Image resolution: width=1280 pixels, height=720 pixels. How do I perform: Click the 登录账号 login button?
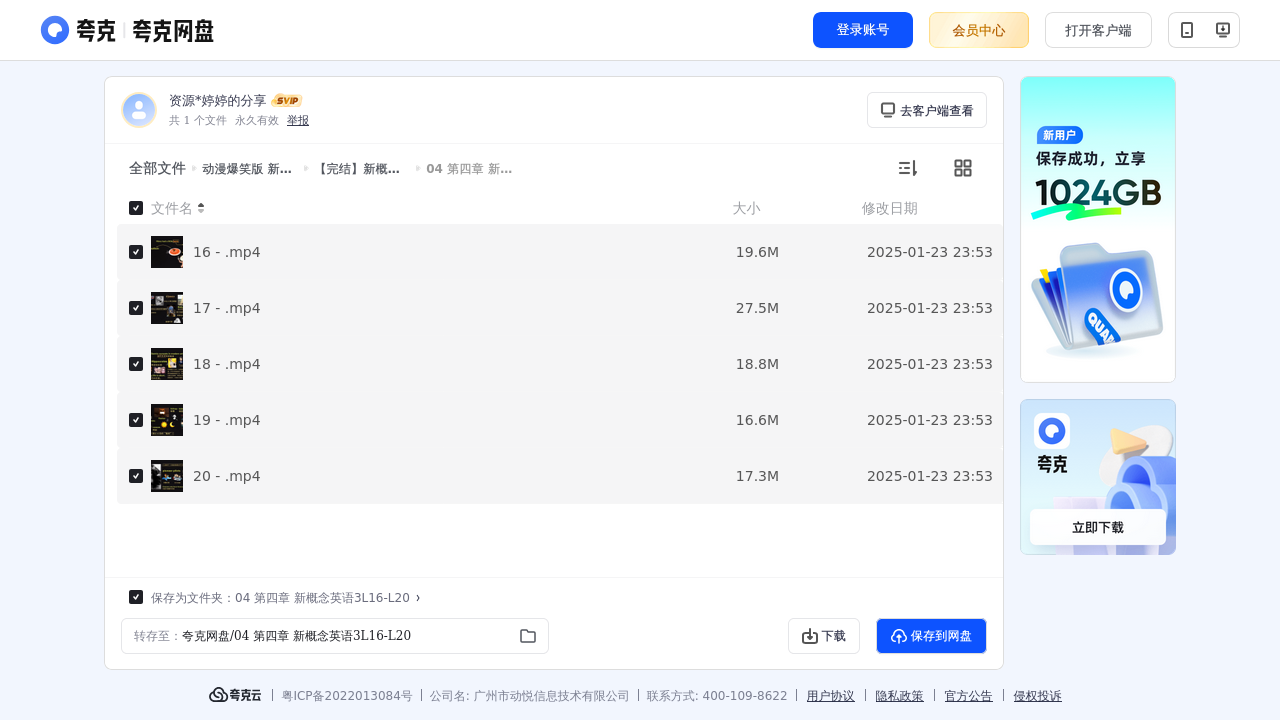tap(863, 30)
